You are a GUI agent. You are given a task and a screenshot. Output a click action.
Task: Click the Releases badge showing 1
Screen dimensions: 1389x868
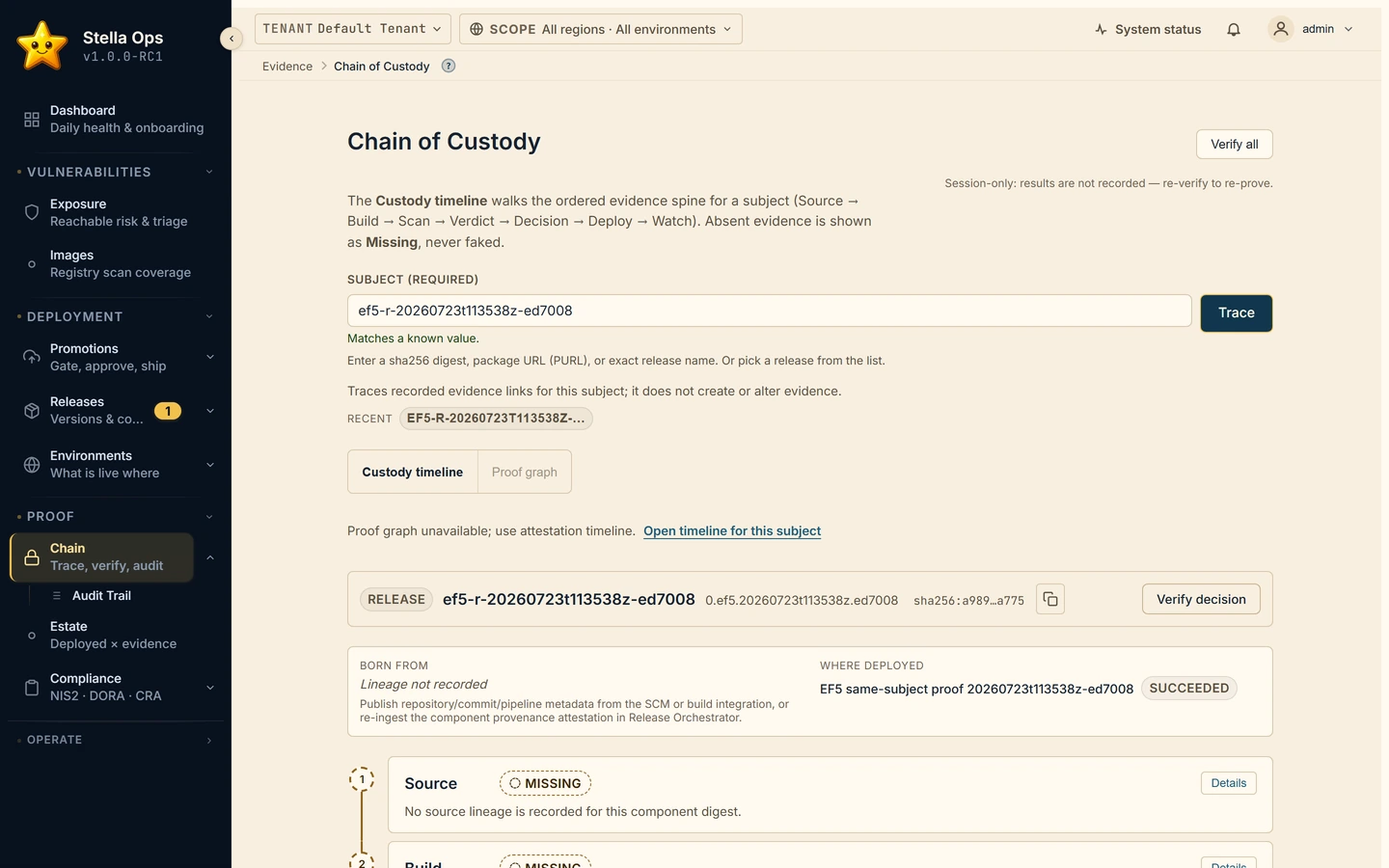[x=168, y=411]
